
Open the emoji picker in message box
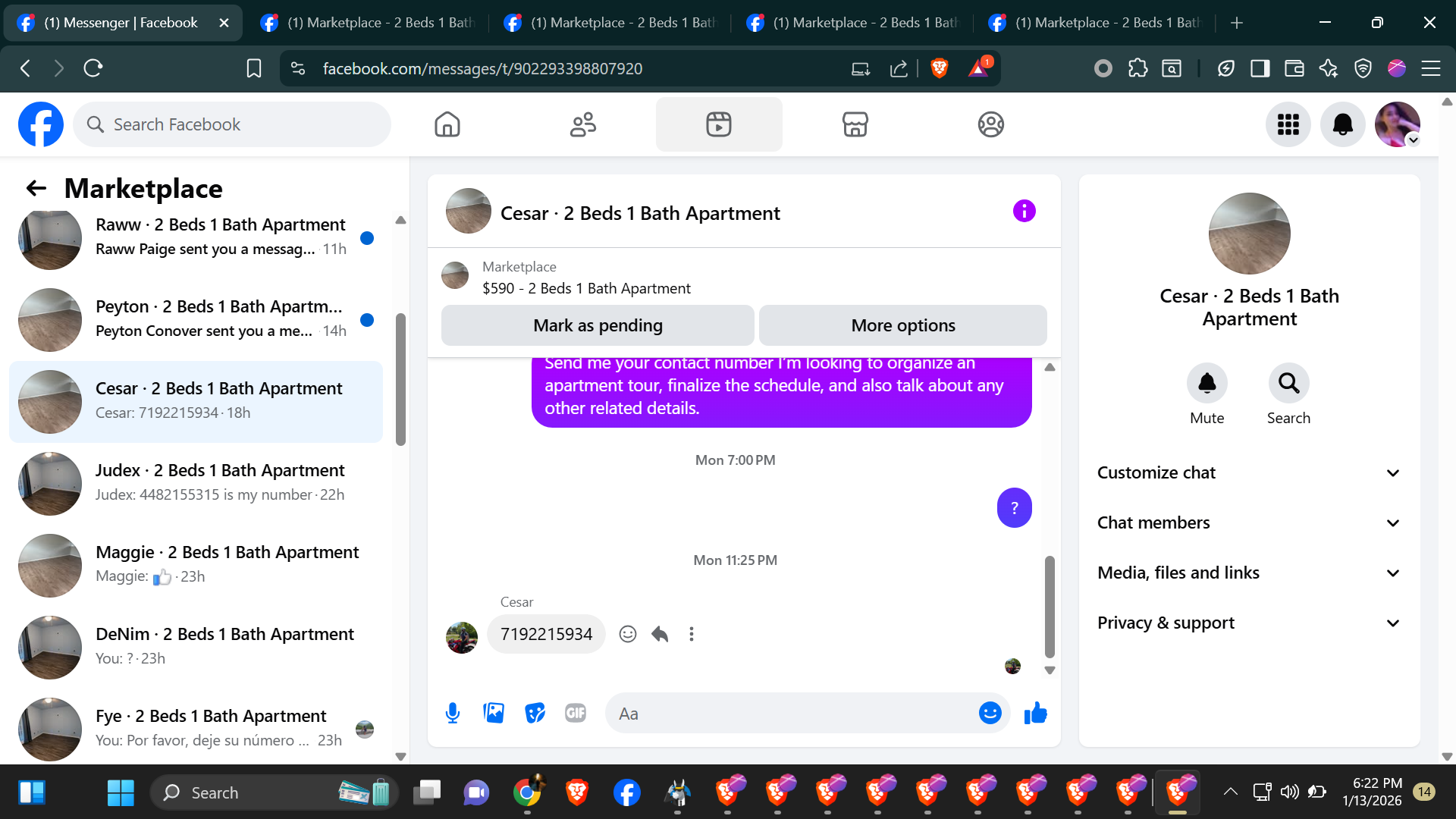[x=990, y=713]
